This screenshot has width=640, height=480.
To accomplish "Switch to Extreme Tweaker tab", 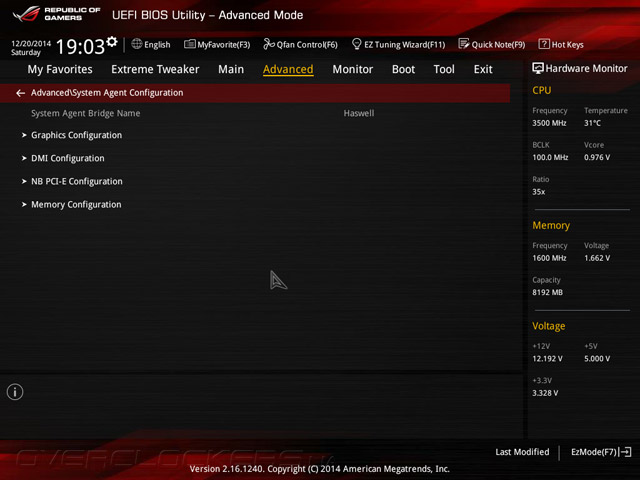I will point(155,69).
